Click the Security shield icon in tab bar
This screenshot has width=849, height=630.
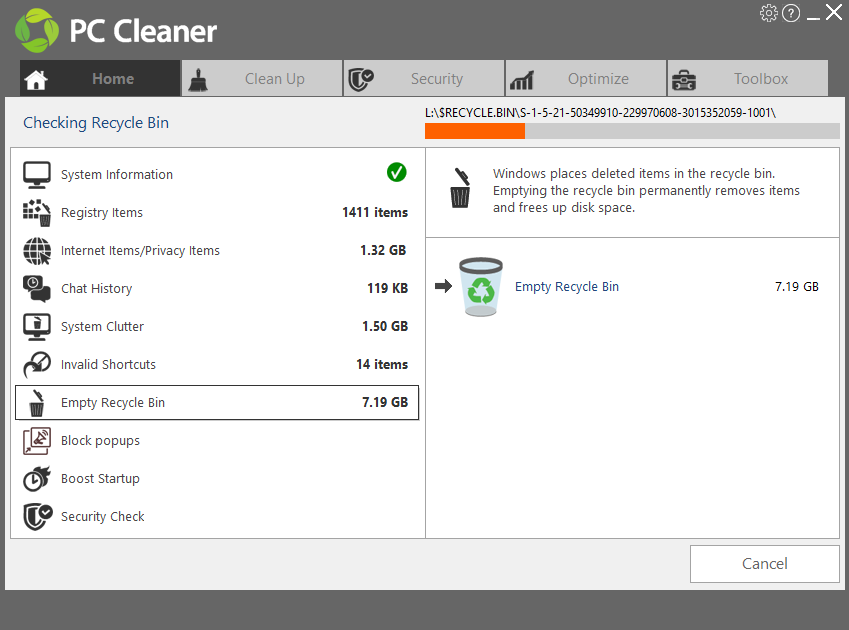[x=361, y=80]
